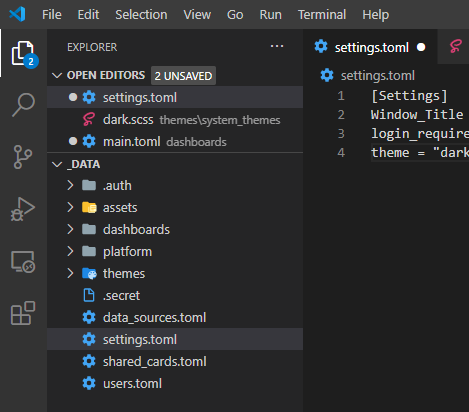
Task: Open the Go menu
Action: [235, 15]
